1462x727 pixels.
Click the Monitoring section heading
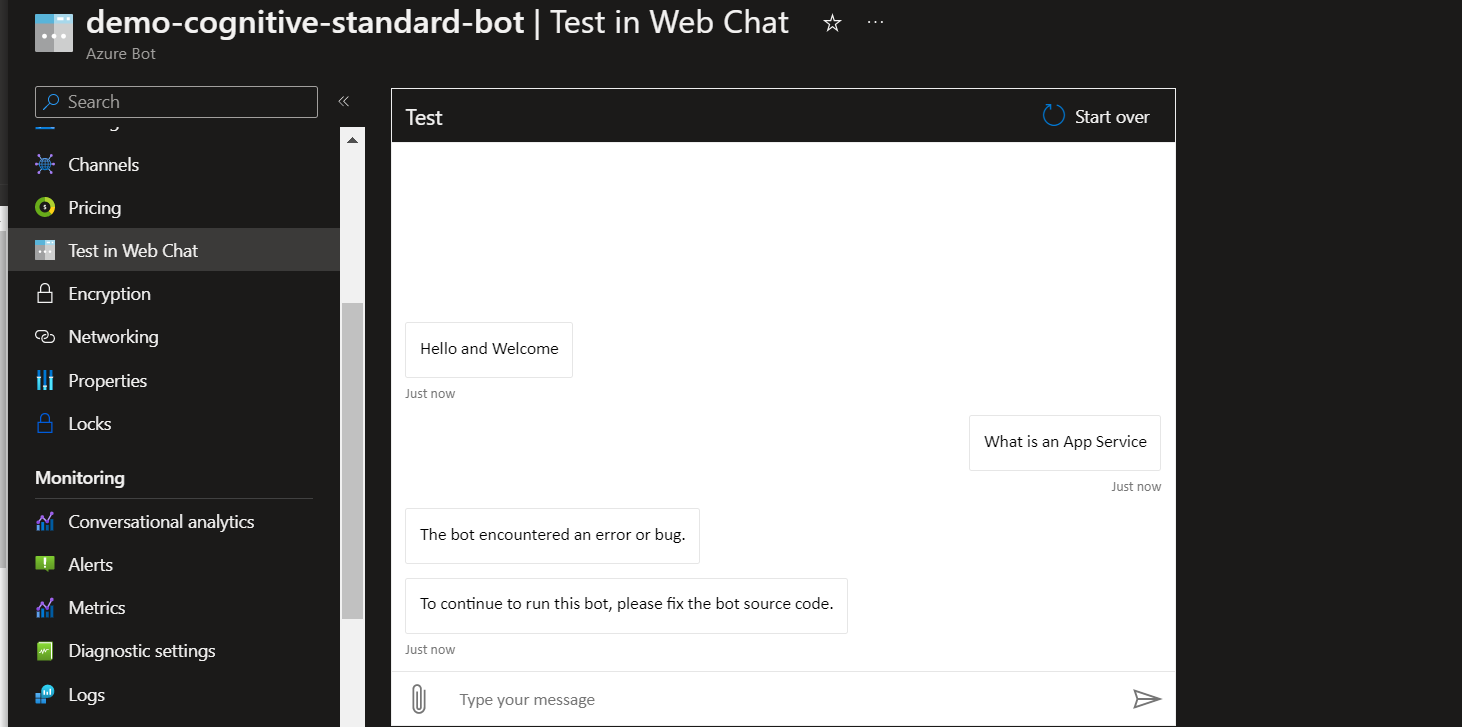tap(80, 478)
